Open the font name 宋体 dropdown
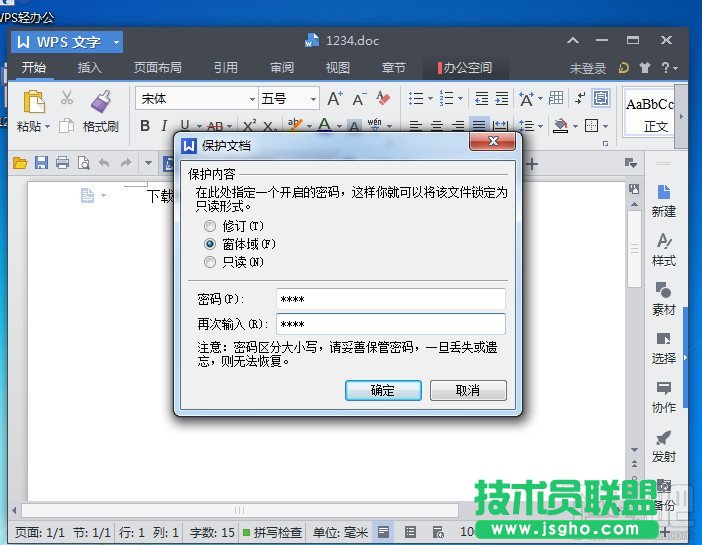The image size is (702, 545). pos(252,99)
